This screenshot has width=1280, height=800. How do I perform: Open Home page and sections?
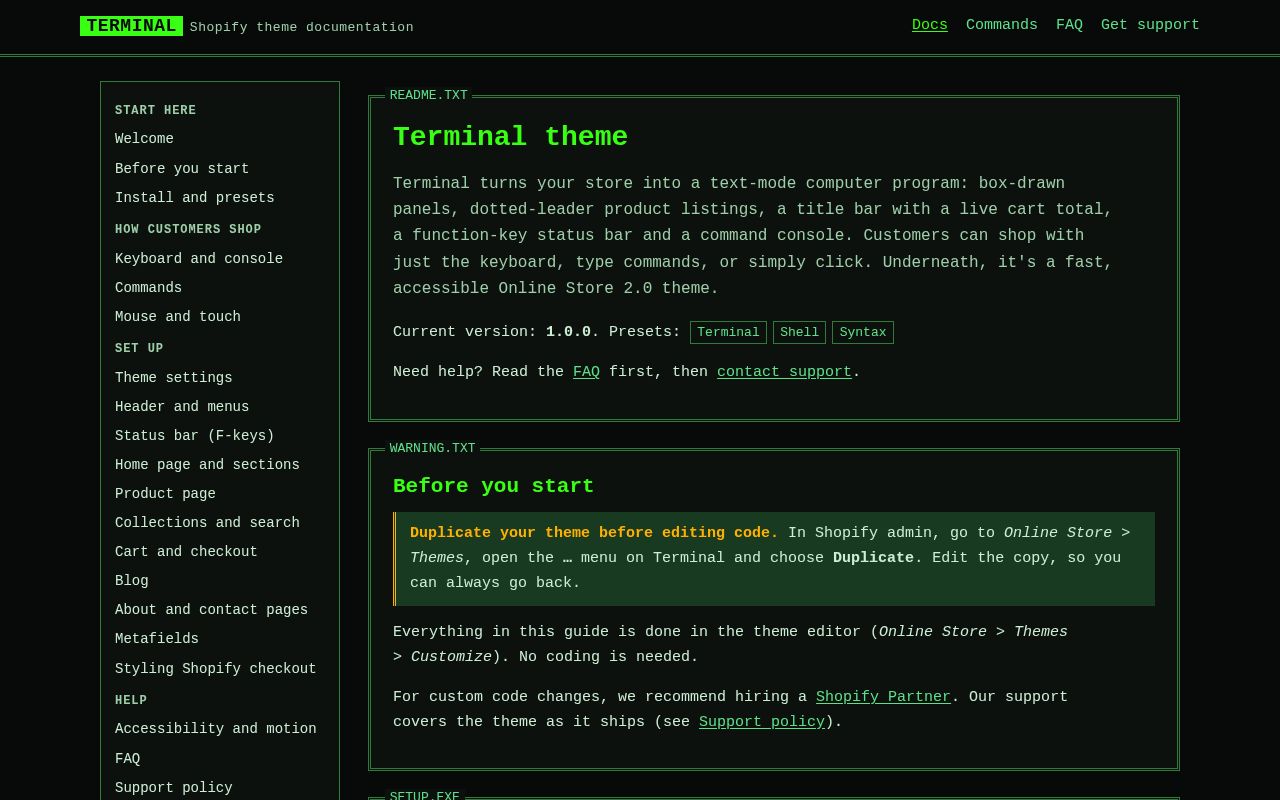point(207,465)
